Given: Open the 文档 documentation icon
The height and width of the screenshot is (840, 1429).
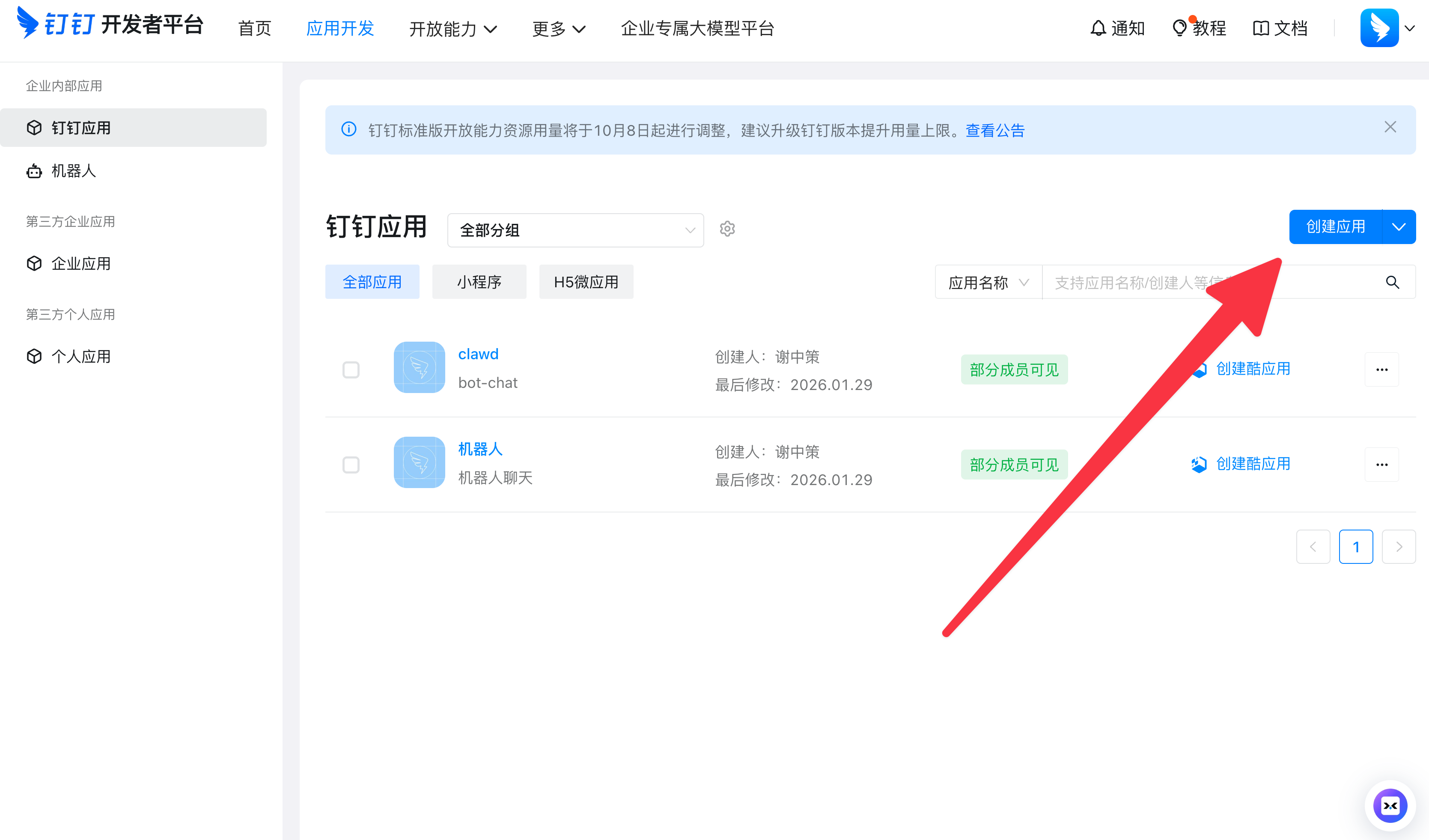Looking at the screenshot, I should tap(1280, 27).
